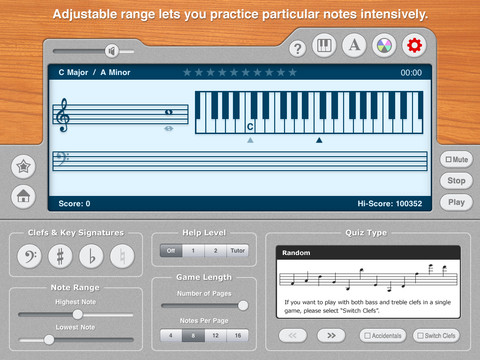The width and height of the screenshot is (480, 360).
Task: Enable the Switch Clefs checkbox
Action: point(436,336)
